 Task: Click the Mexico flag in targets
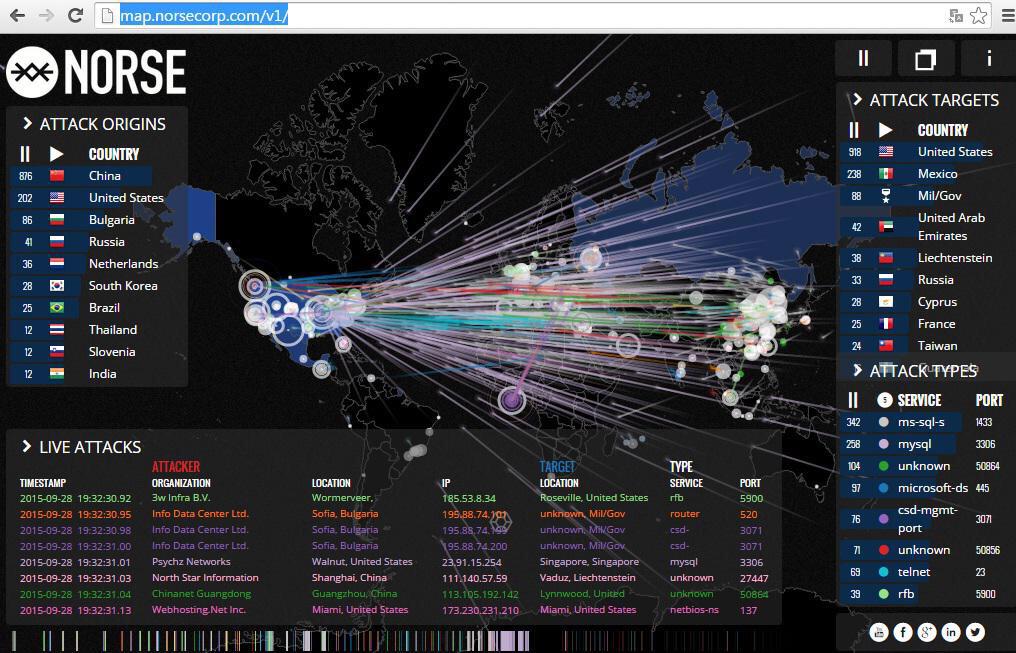pyautogui.click(x=886, y=174)
